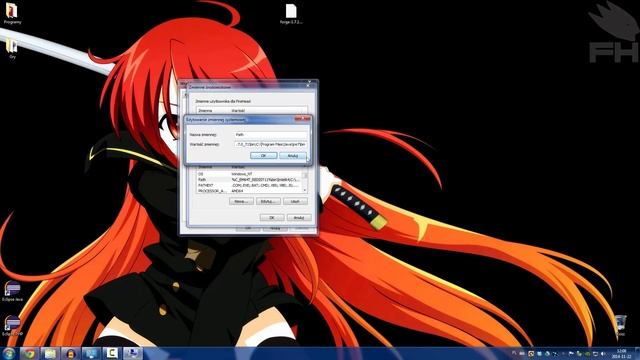Click the volume speaker tray icon
Screen dimensions: 640x360
(x=603, y=353)
